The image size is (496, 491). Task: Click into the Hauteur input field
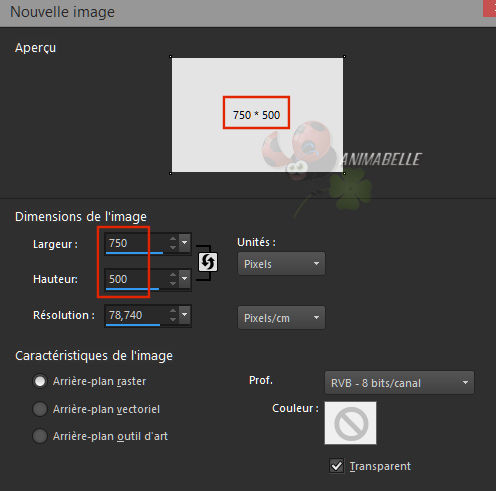click(137, 279)
